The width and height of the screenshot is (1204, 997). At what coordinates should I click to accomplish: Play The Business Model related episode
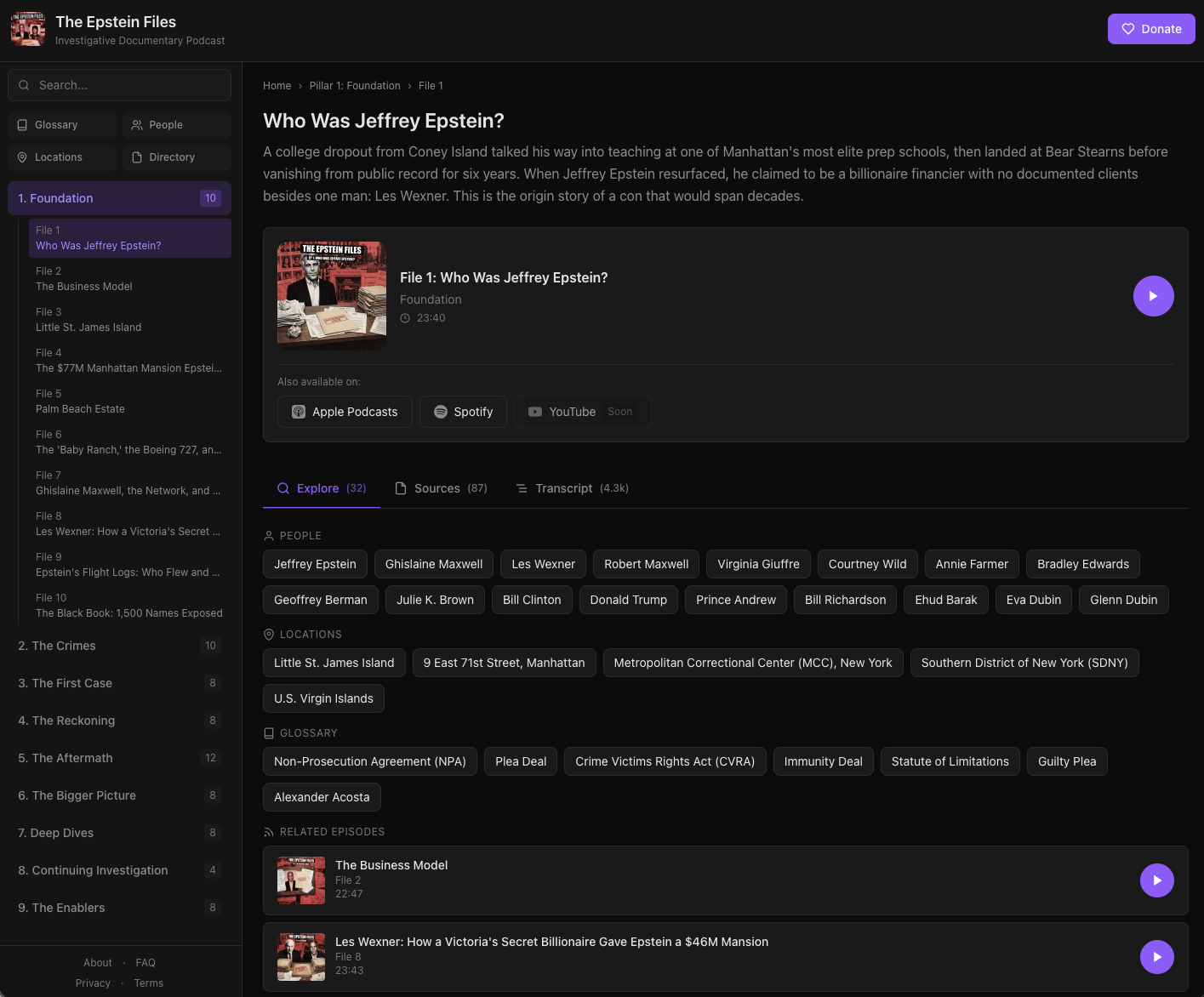1156,880
